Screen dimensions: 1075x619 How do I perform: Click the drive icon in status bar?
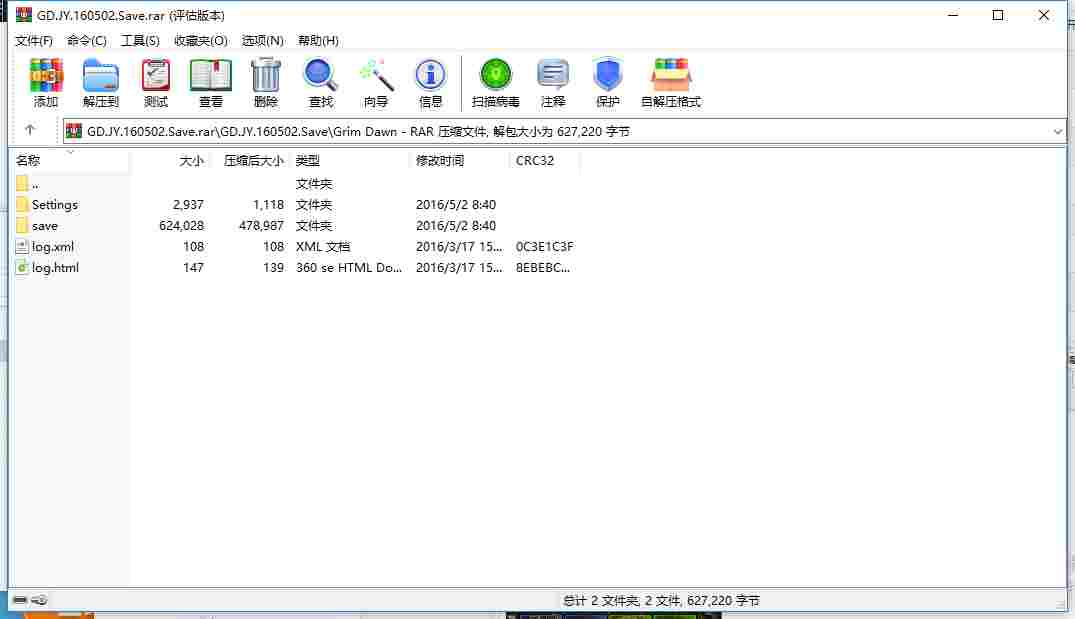click(x=20, y=600)
